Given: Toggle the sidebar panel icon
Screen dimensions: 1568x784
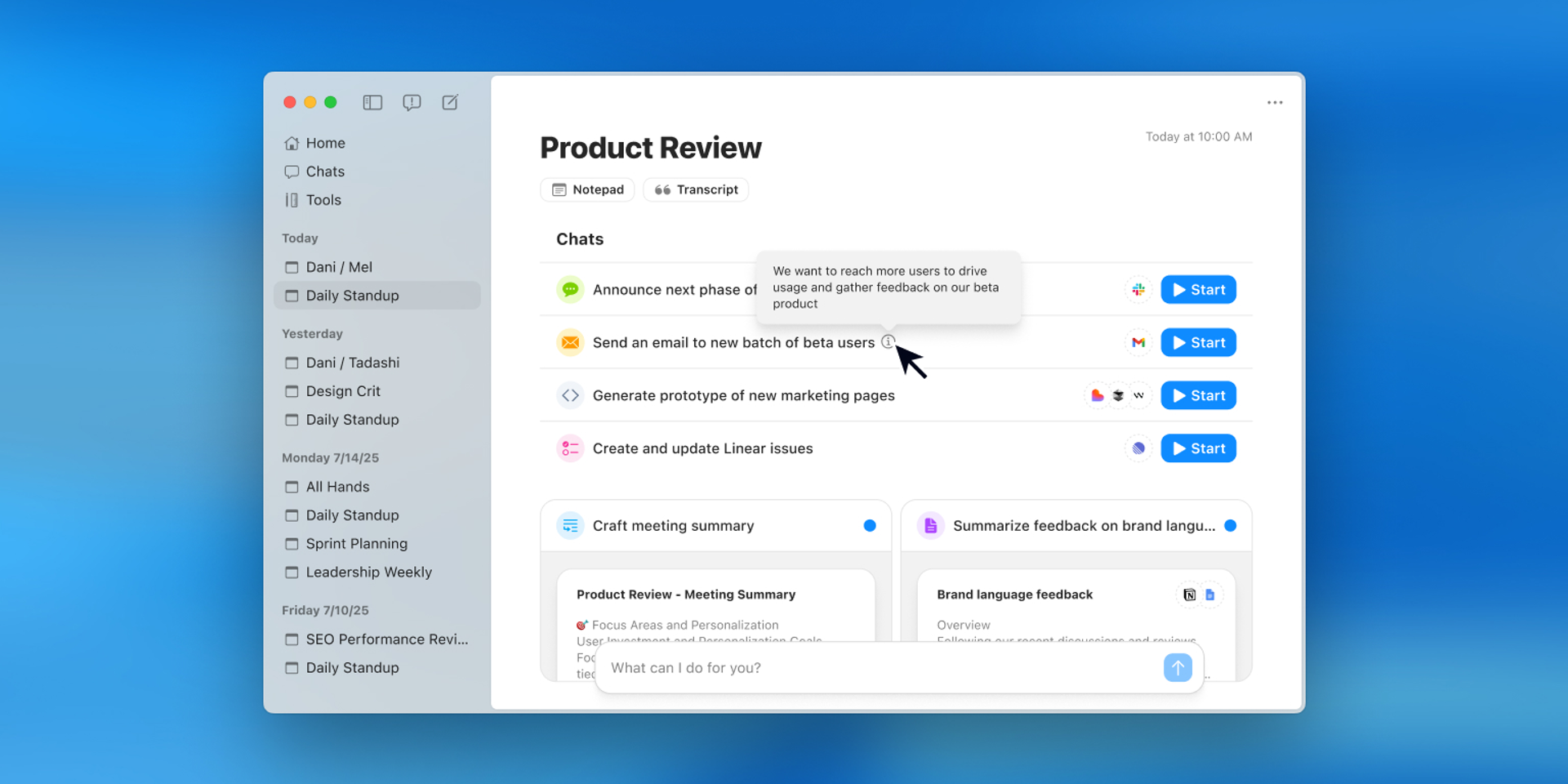Looking at the screenshot, I should tap(372, 102).
